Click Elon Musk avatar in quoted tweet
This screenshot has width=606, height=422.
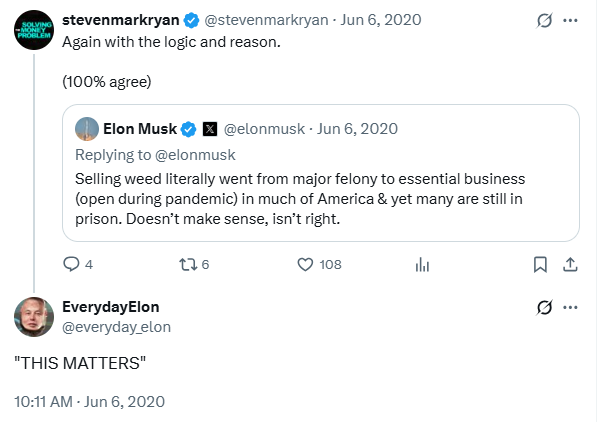[87, 128]
